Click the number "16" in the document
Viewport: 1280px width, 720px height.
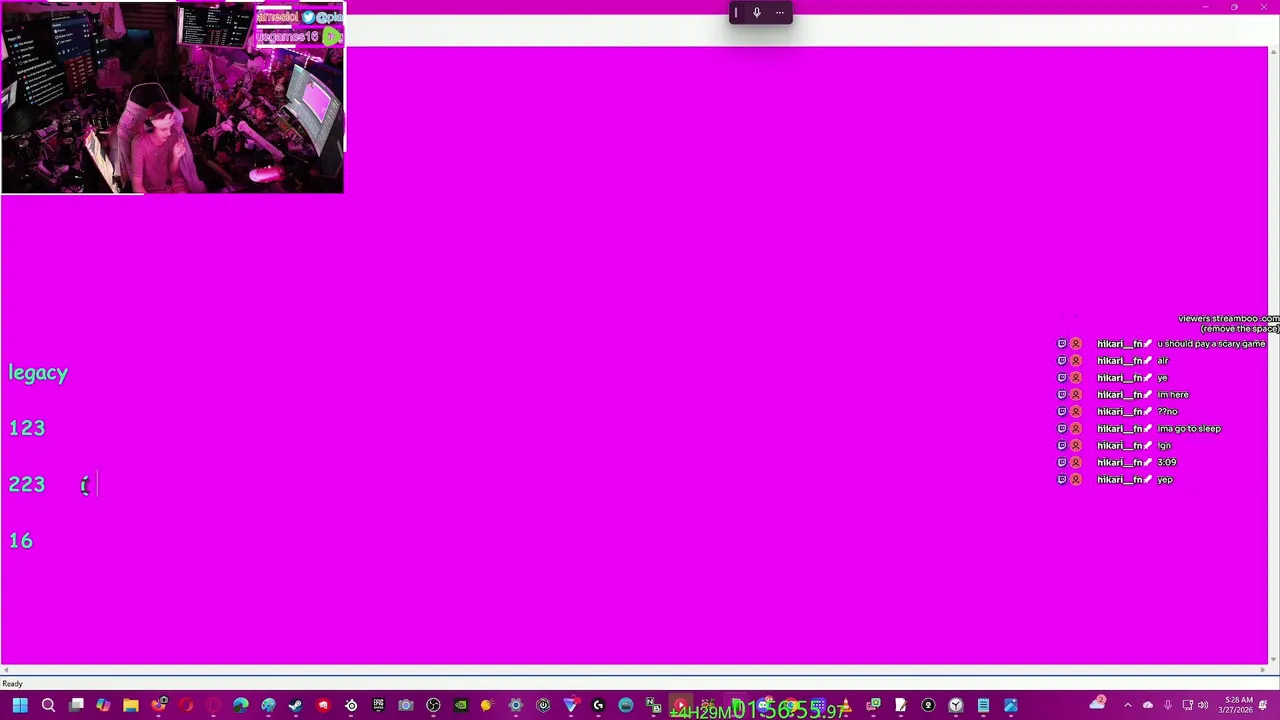pos(21,541)
